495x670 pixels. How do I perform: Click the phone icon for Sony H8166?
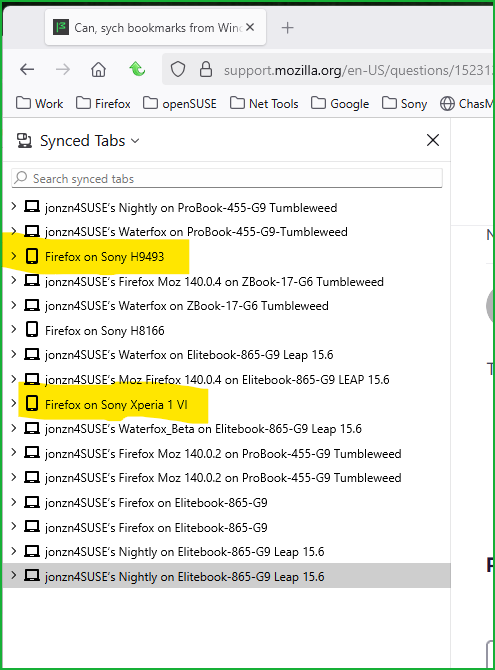pos(32,330)
